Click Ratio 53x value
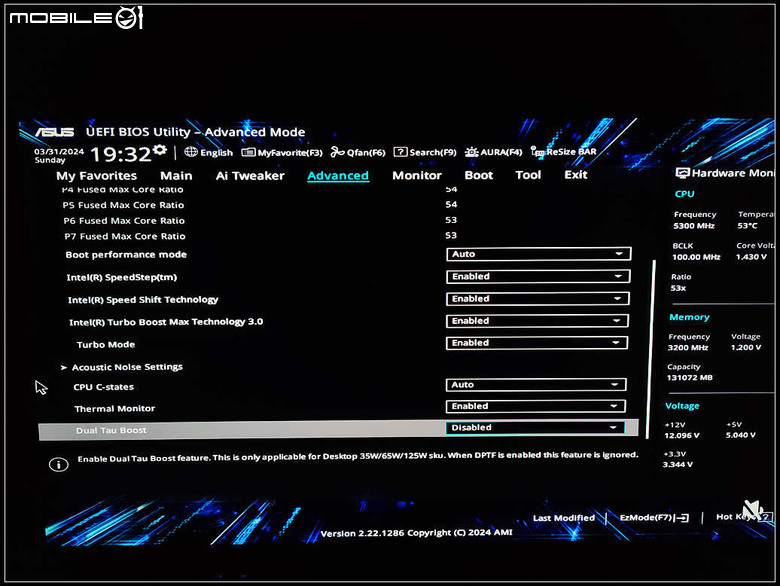This screenshot has height=586, width=780. tap(678, 288)
